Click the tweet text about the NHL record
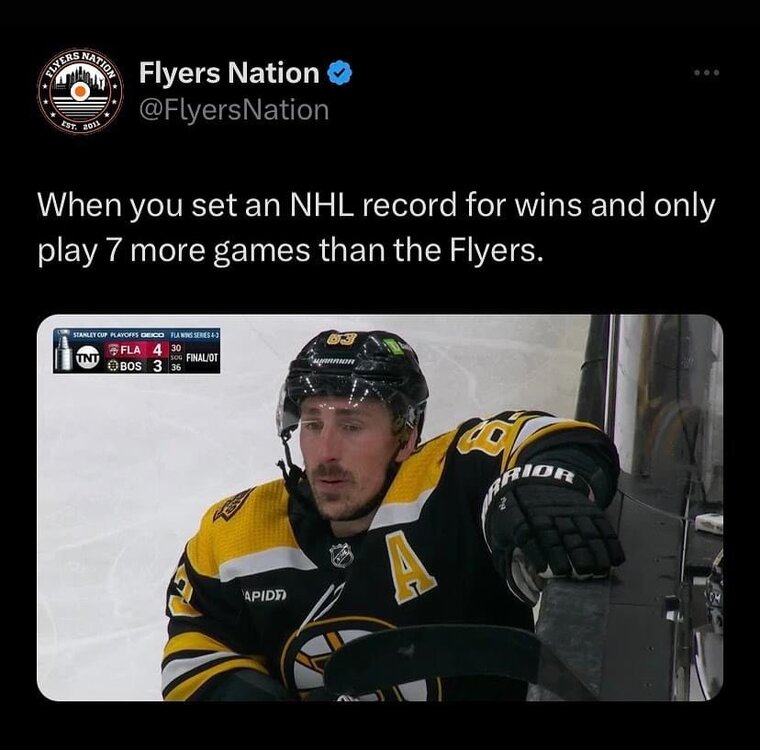 (375, 227)
